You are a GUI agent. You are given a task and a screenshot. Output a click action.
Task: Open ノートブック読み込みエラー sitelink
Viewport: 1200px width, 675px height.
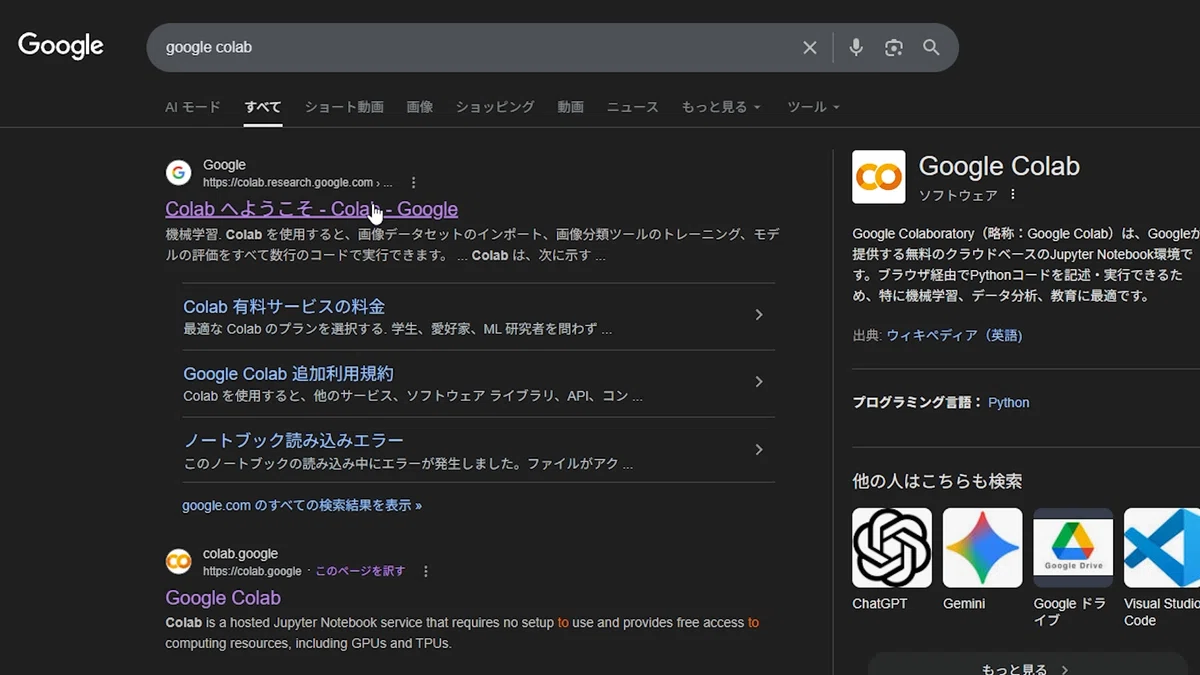(x=294, y=441)
